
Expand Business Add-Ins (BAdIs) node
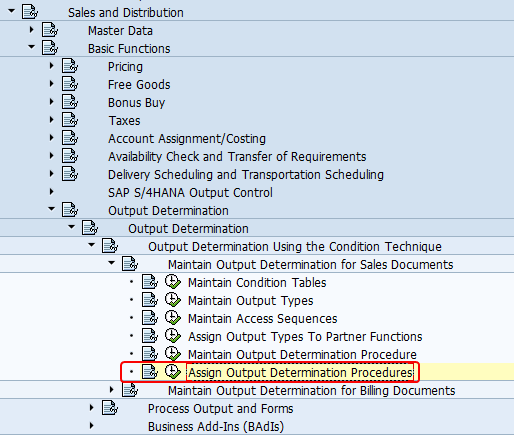[92, 426]
